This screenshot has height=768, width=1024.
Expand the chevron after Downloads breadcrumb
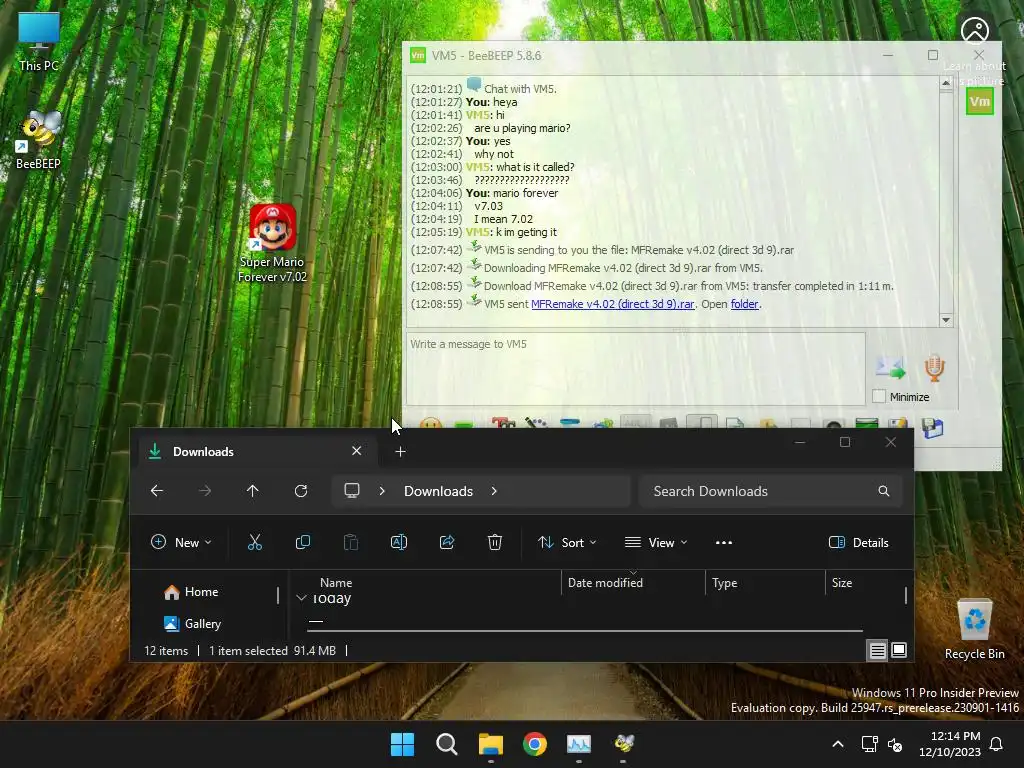[494, 490]
